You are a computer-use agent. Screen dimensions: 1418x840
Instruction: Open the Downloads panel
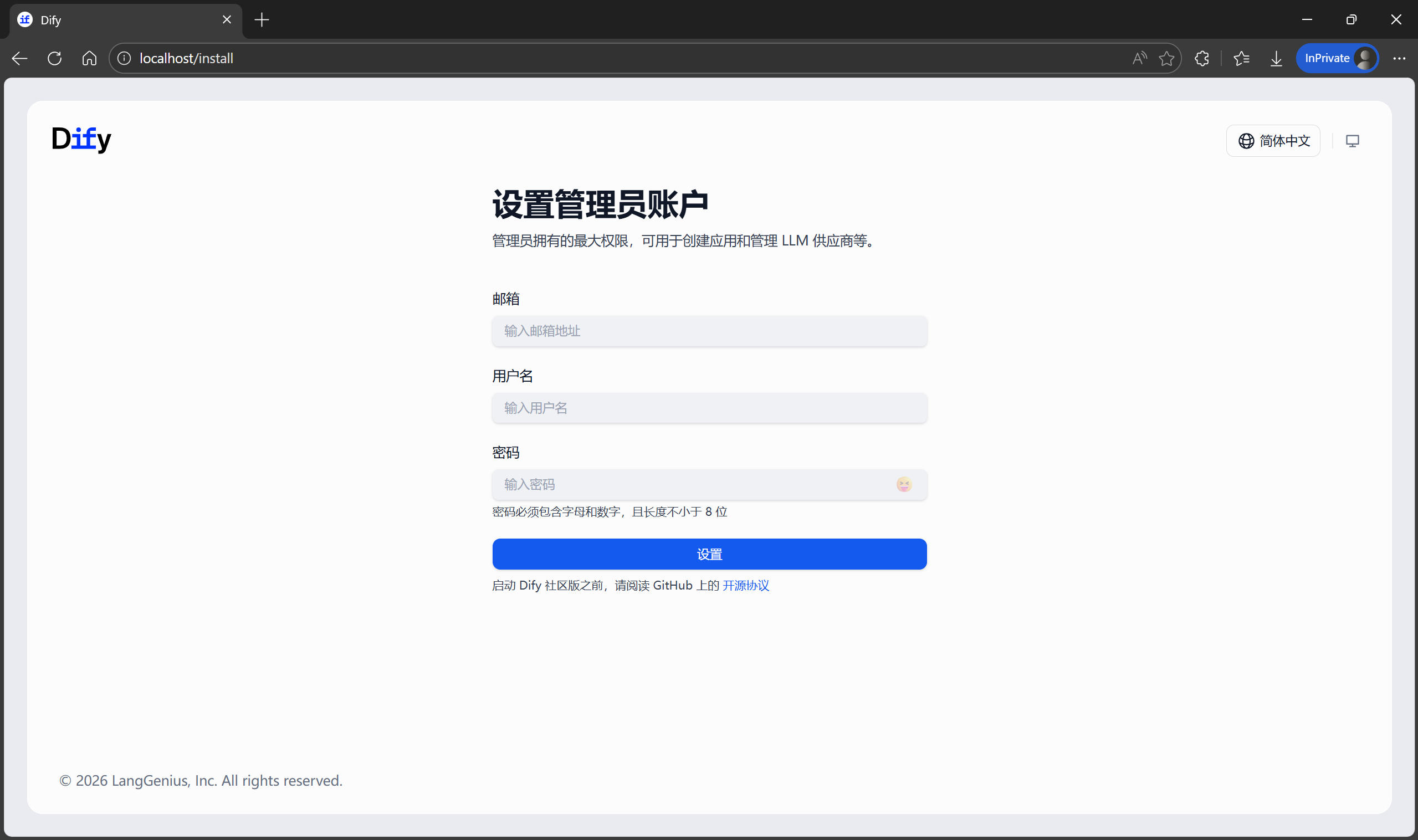coord(1276,58)
